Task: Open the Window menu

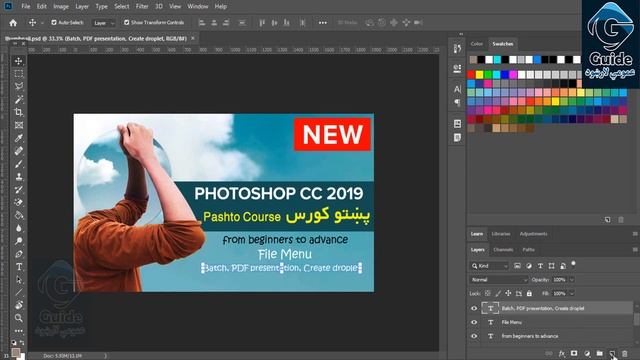Action: click(198, 7)
